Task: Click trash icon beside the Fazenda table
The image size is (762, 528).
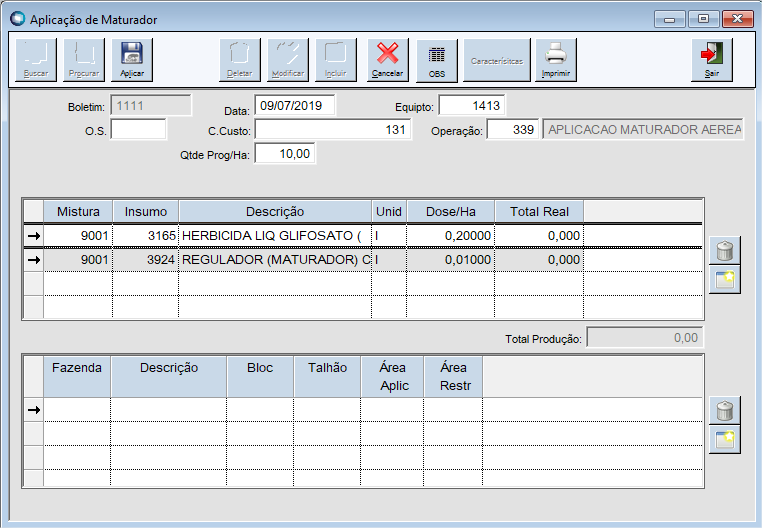Action: pyautogui.click(x=725, y=410)
